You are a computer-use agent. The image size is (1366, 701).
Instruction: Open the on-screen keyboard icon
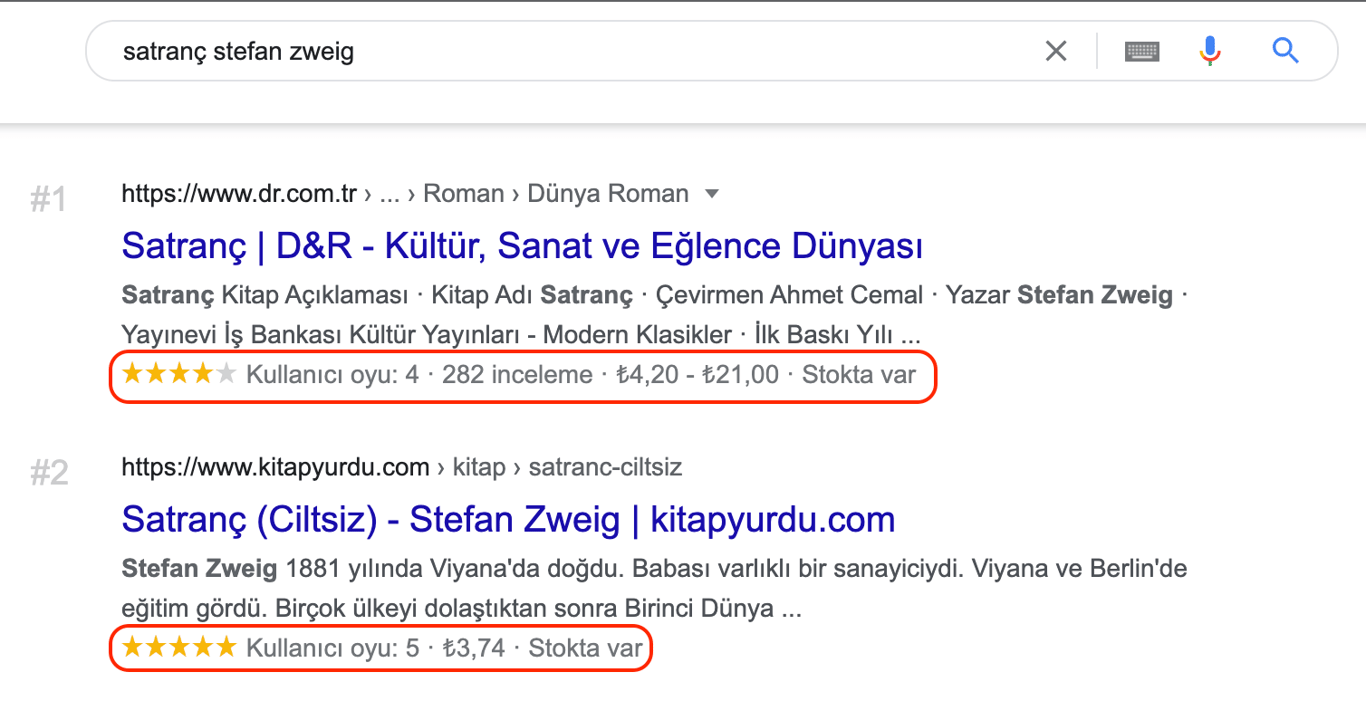coord(1142,50)
